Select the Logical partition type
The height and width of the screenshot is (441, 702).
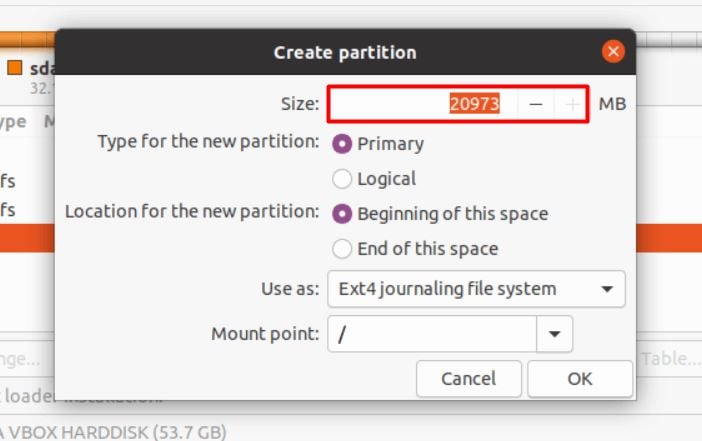click(343, 179)
